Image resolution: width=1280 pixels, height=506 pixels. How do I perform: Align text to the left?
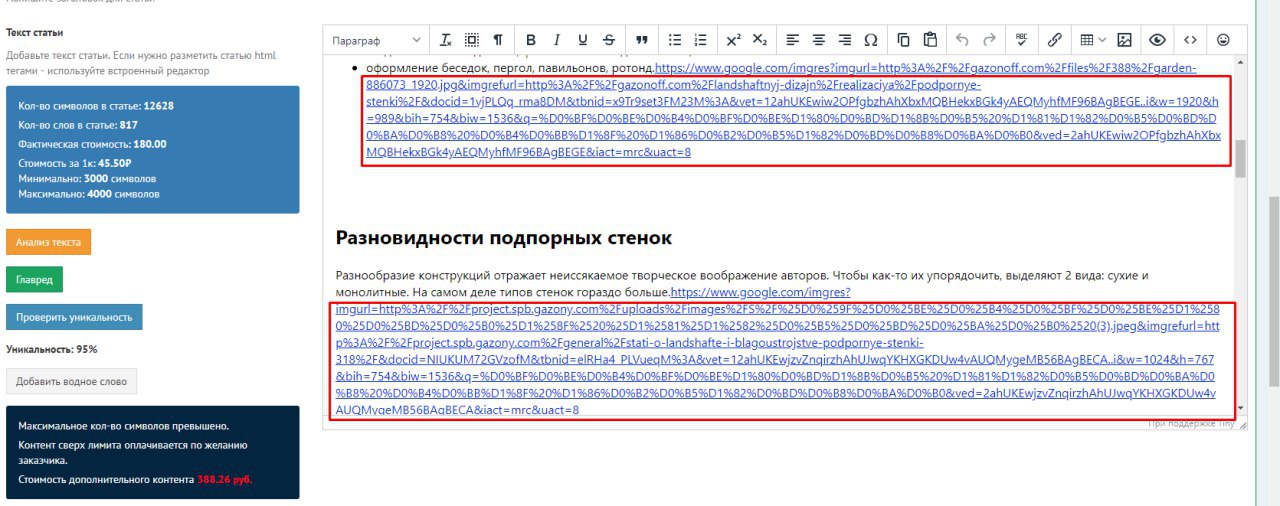coord(793,40)
